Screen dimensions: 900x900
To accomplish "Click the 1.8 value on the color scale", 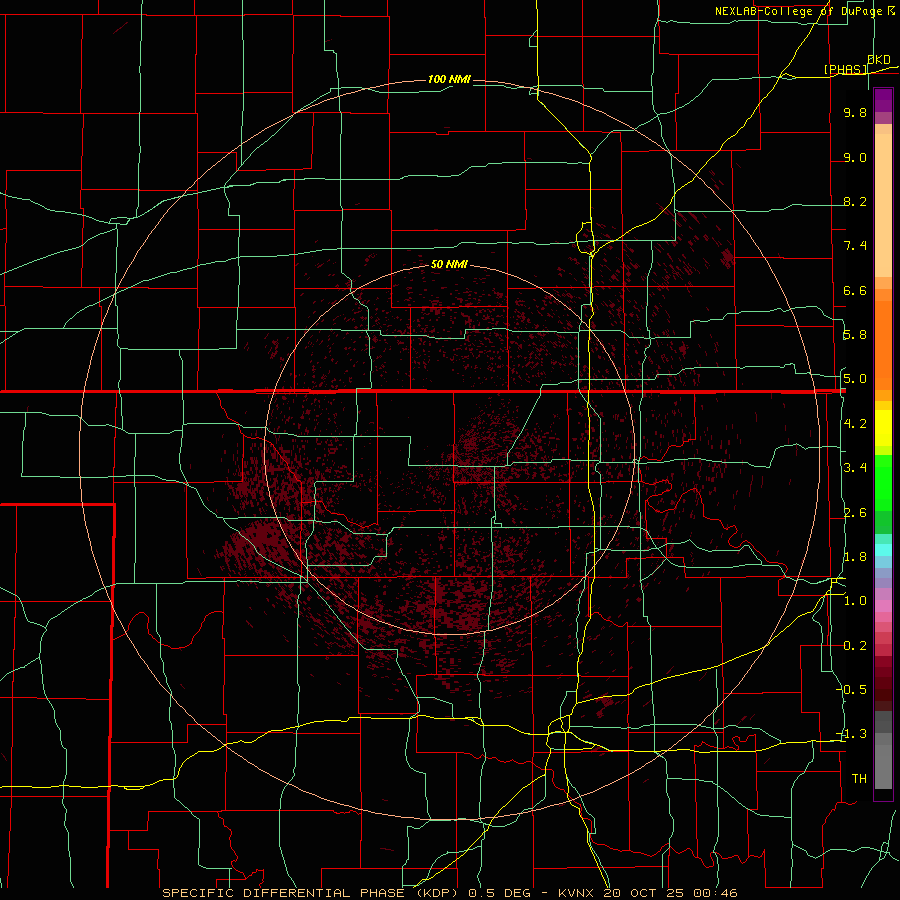I will pyautogui.click(x=855, y=557).
